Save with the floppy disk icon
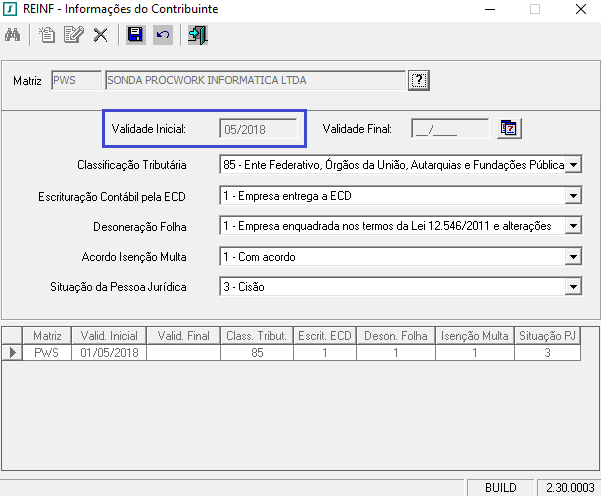Screen dimensions: 601x496 (135, 36)
